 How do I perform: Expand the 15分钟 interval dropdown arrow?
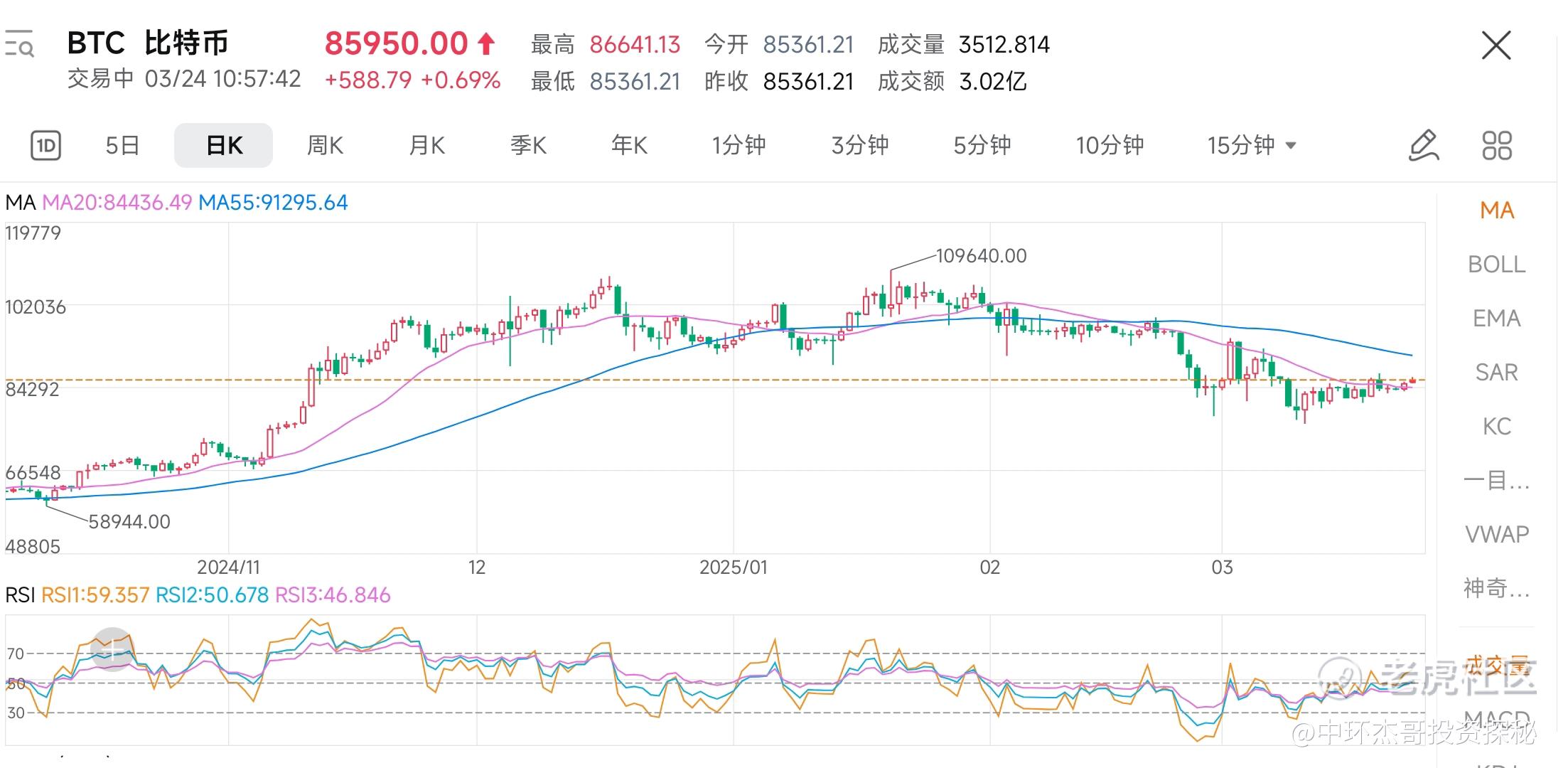tap(1291, 146)
